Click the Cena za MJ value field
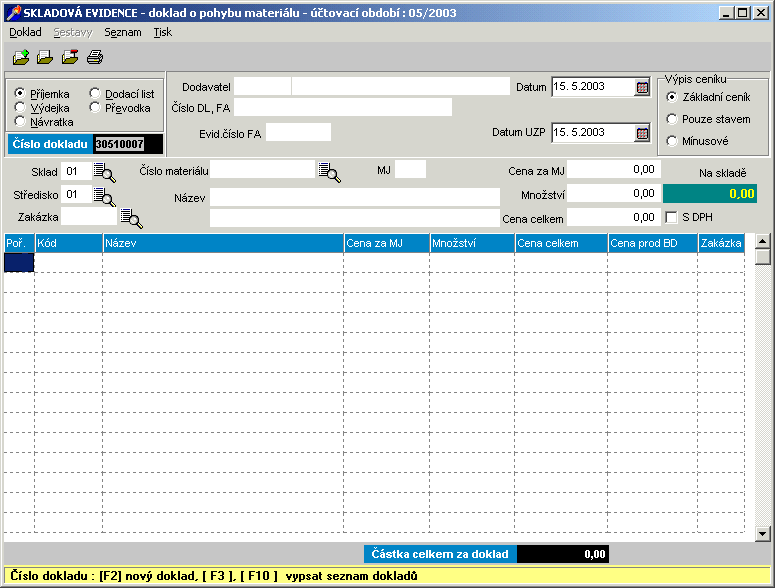The width and height of the screenshot is (775, 588). point(614,169)
